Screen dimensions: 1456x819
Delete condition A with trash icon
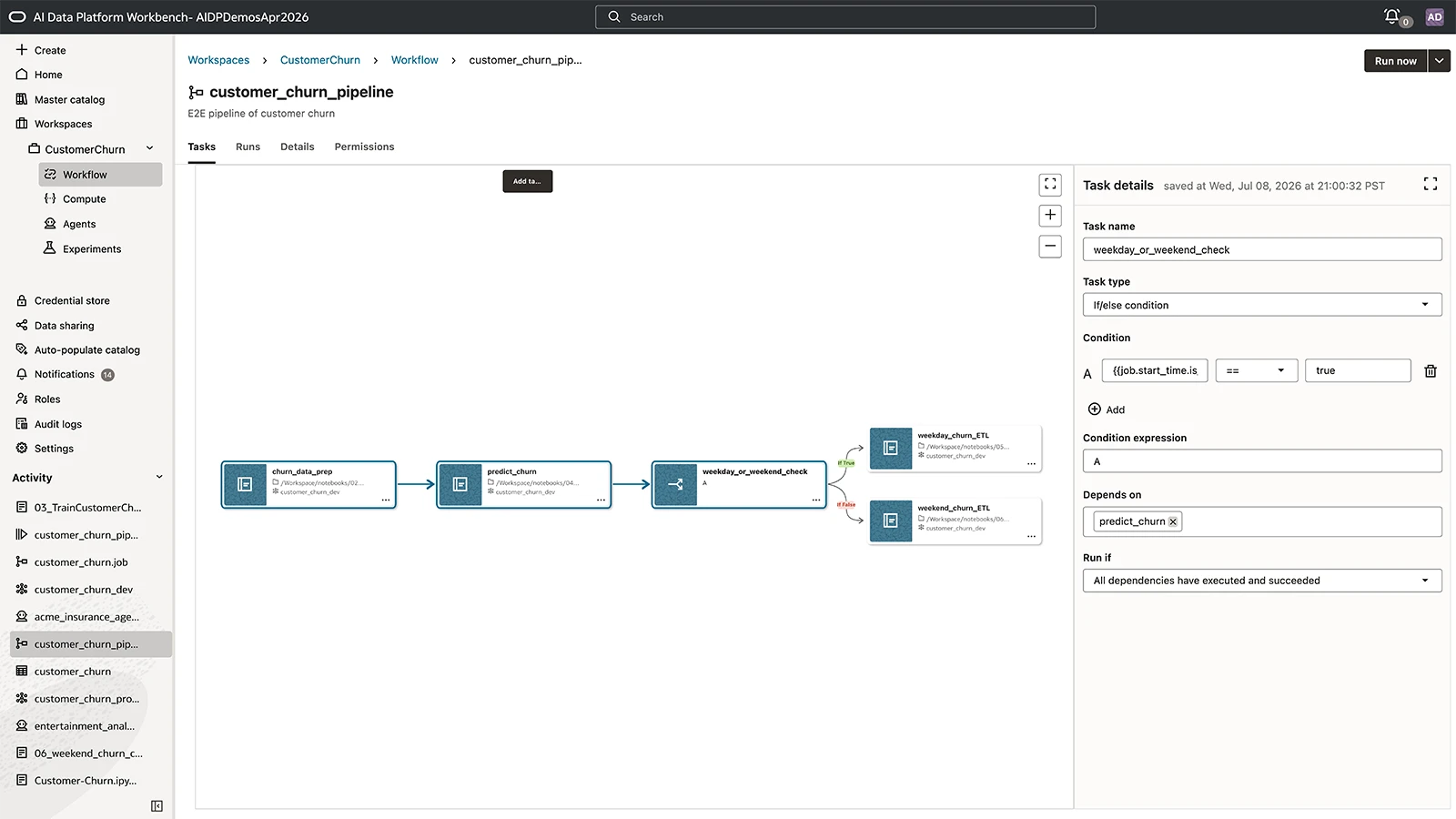click(1431, 370)
